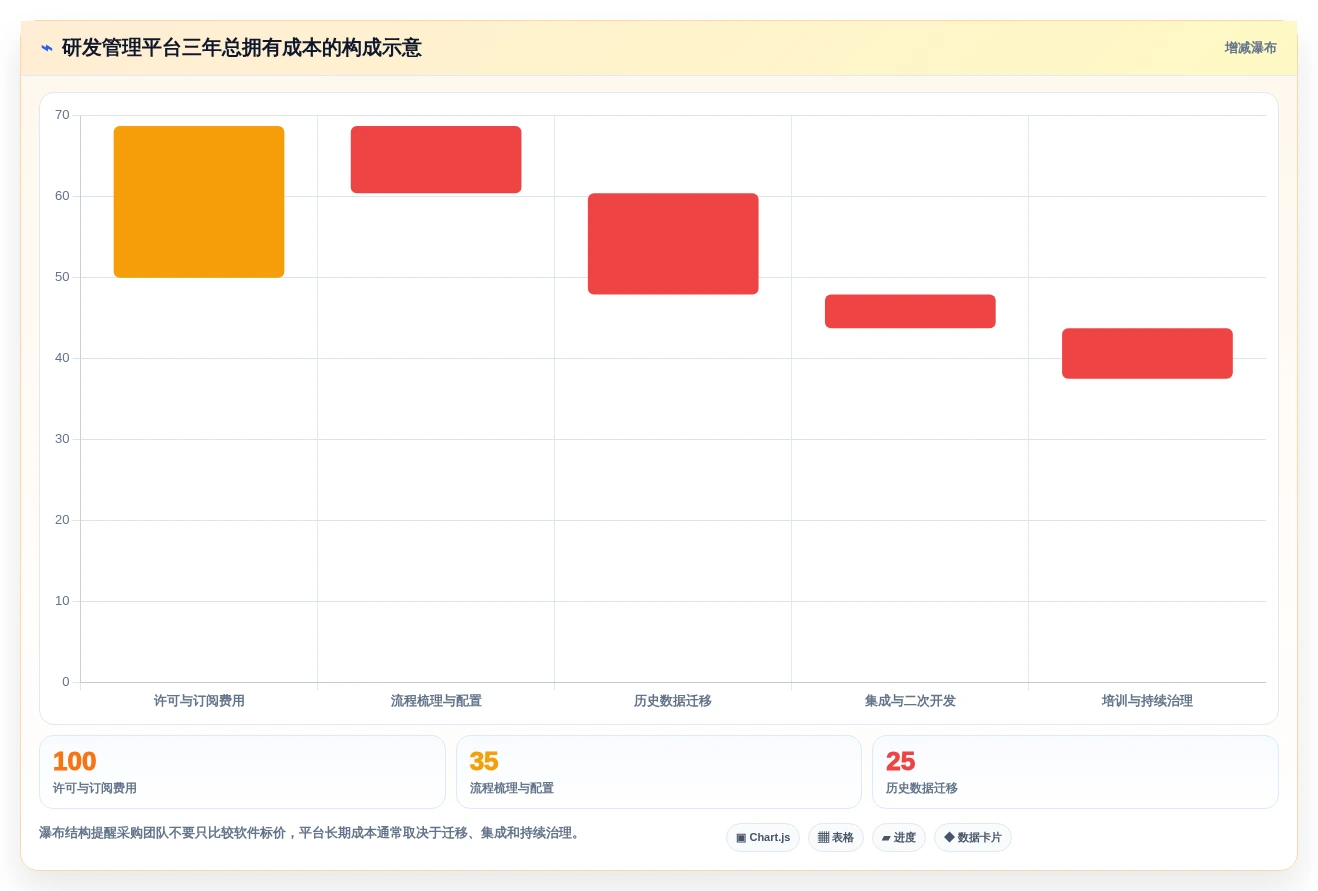Click the red 流程梳理与配置 bar

[436, 160]
